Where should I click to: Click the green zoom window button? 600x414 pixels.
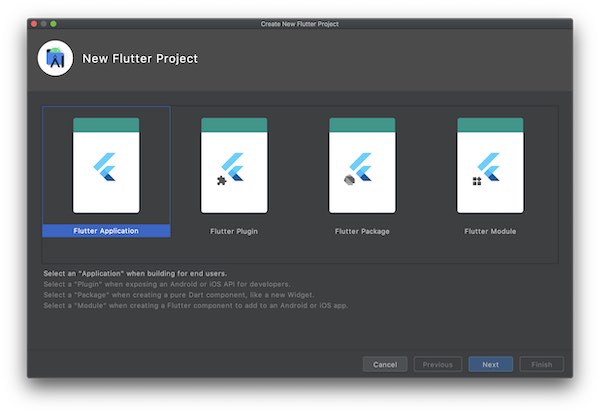tap(54, 24)
